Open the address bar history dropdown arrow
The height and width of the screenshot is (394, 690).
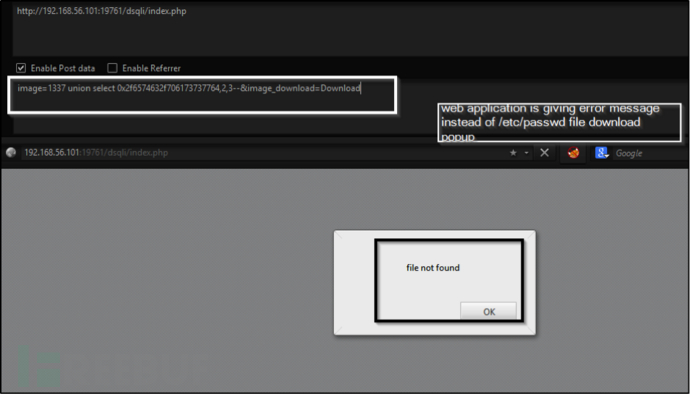point(526,153)
